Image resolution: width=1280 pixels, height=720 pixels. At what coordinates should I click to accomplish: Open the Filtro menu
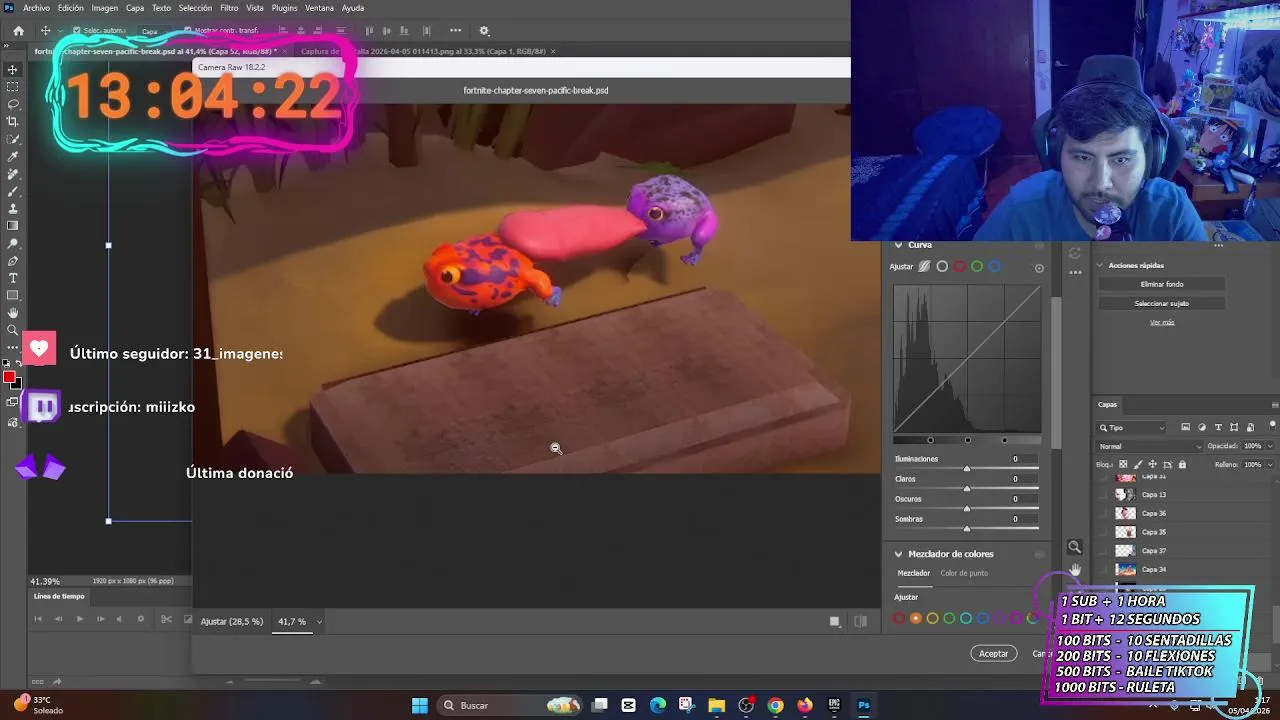pos(229,8)
